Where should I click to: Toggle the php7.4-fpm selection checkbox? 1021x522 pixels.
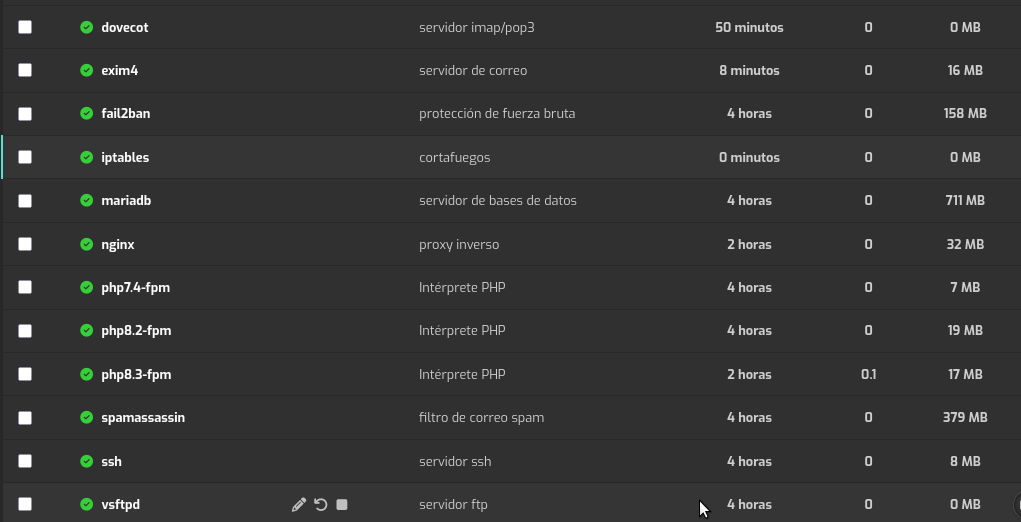pyautogui.click(x=25, y=287)
